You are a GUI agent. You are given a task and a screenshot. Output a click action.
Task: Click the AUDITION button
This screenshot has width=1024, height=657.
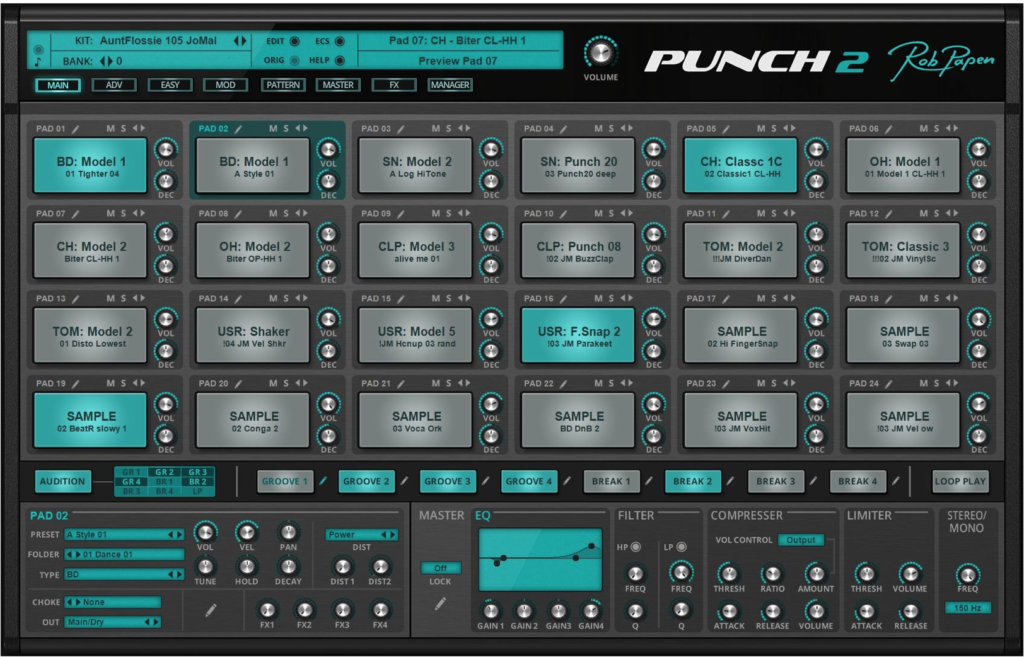pos(62,481)
